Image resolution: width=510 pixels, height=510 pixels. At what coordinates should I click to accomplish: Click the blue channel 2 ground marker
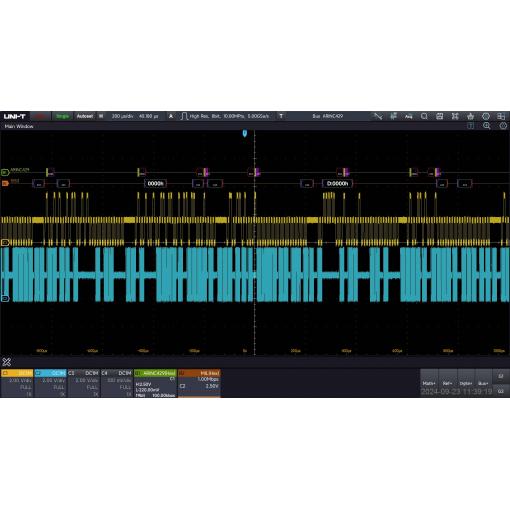tap(5, 298)
